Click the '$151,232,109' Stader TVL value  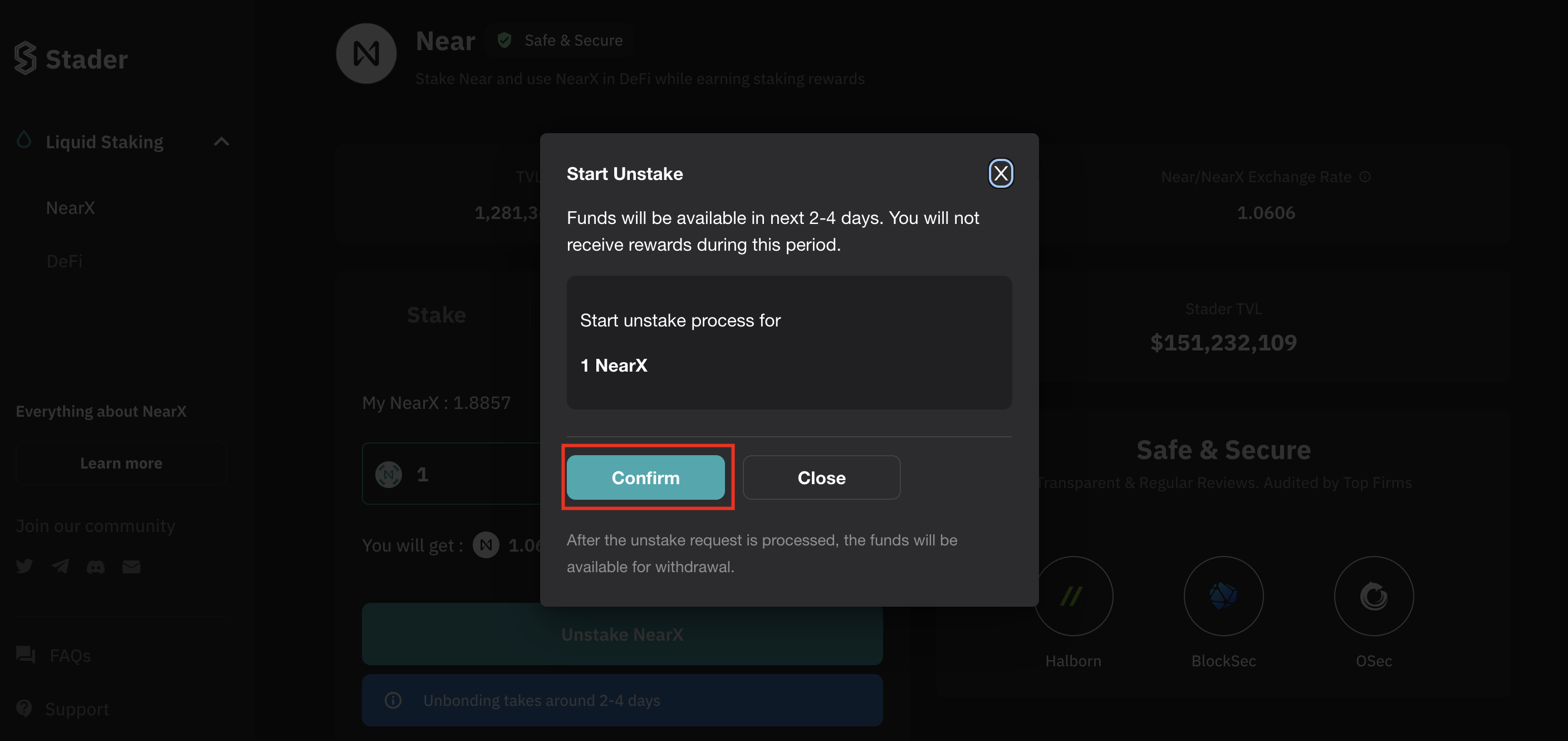1223,342
